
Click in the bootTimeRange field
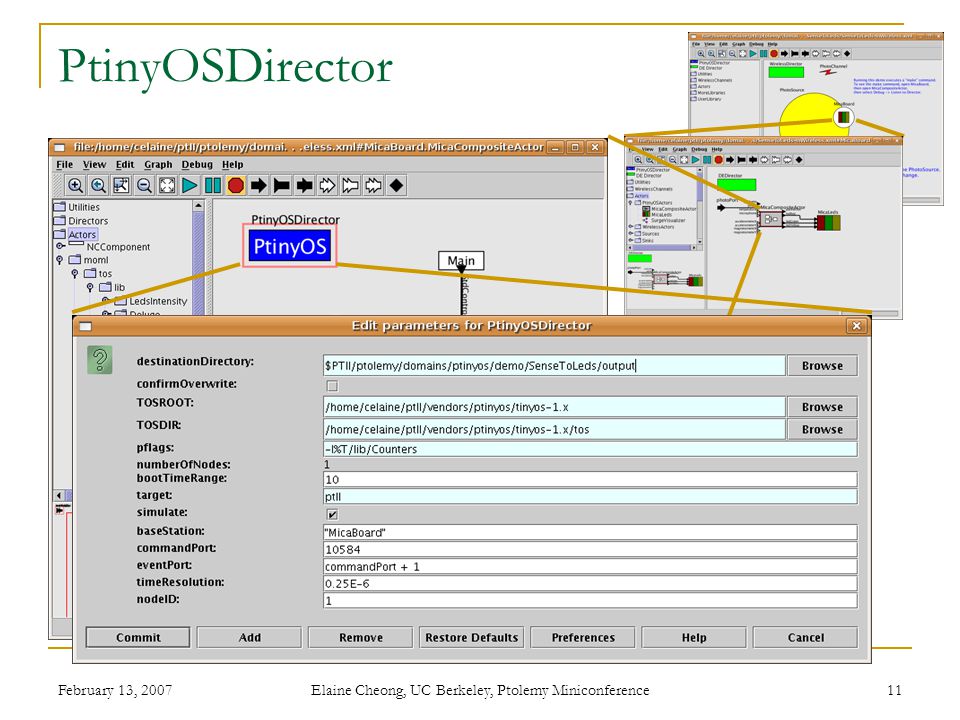pyautogui.click(x=590, y=479)
